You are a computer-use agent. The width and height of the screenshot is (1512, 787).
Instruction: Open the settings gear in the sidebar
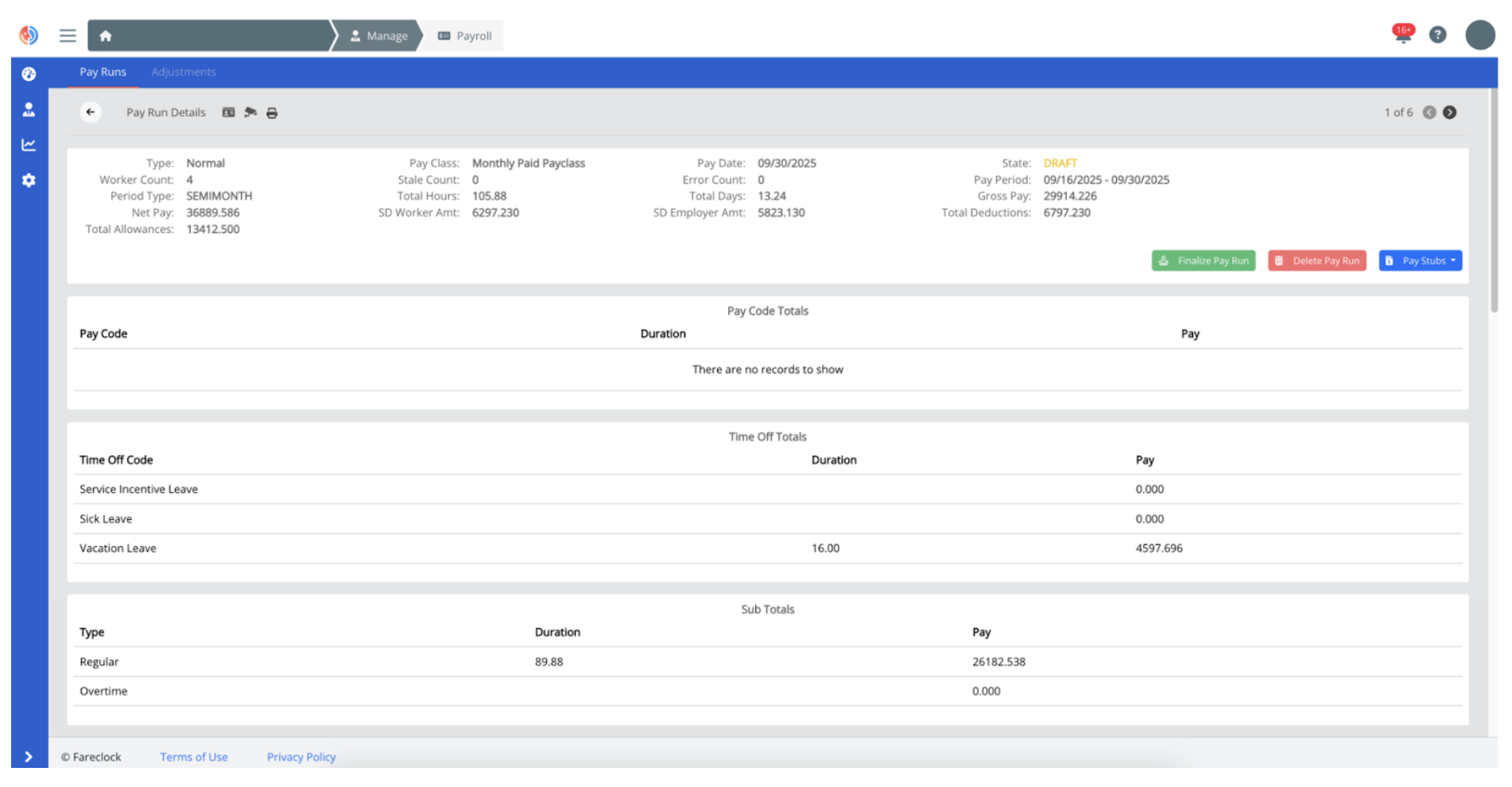point(29,180)
